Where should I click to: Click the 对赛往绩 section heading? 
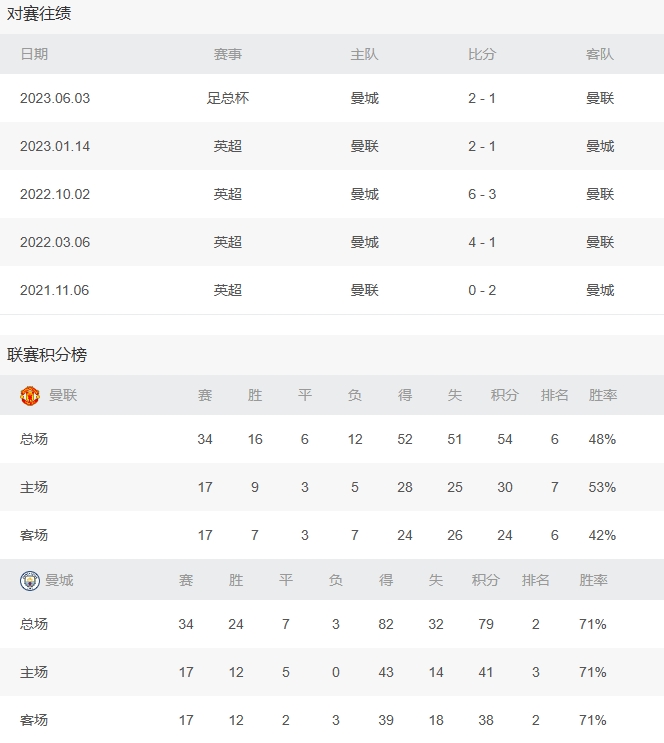pos(39,15)
